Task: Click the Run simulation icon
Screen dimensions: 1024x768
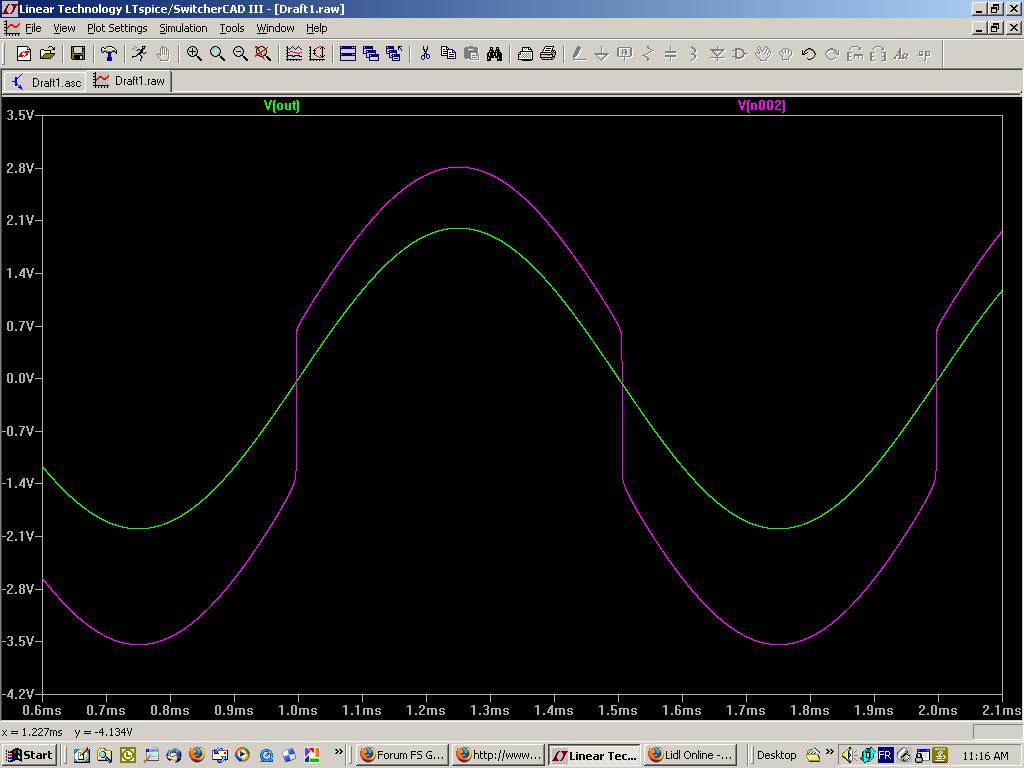Action: 139,54
